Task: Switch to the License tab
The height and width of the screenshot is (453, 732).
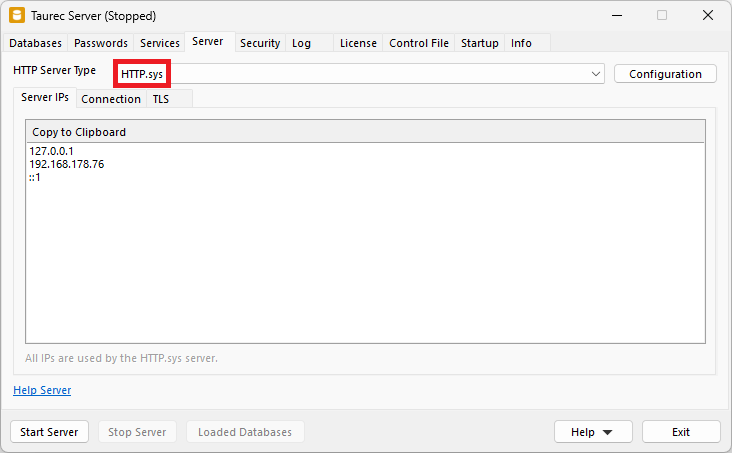Action: (x=358, y=43)
